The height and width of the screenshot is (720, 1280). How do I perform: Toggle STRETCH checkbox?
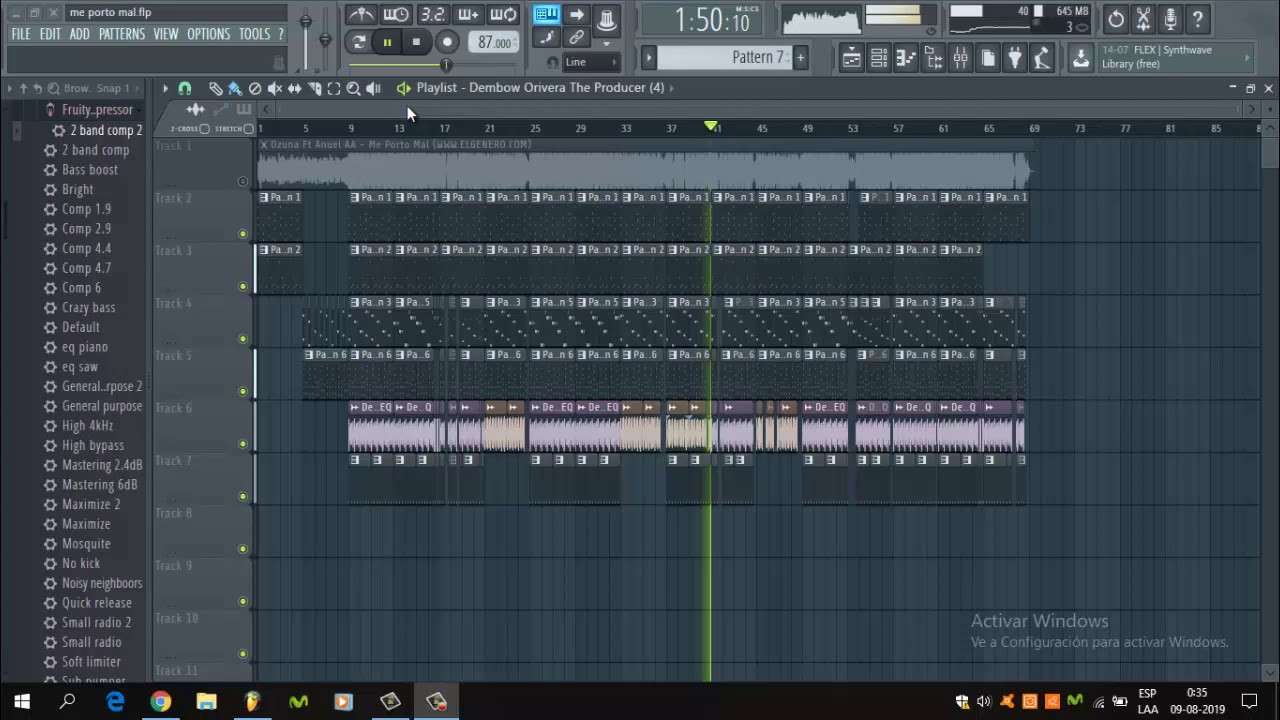click(248, 129)
